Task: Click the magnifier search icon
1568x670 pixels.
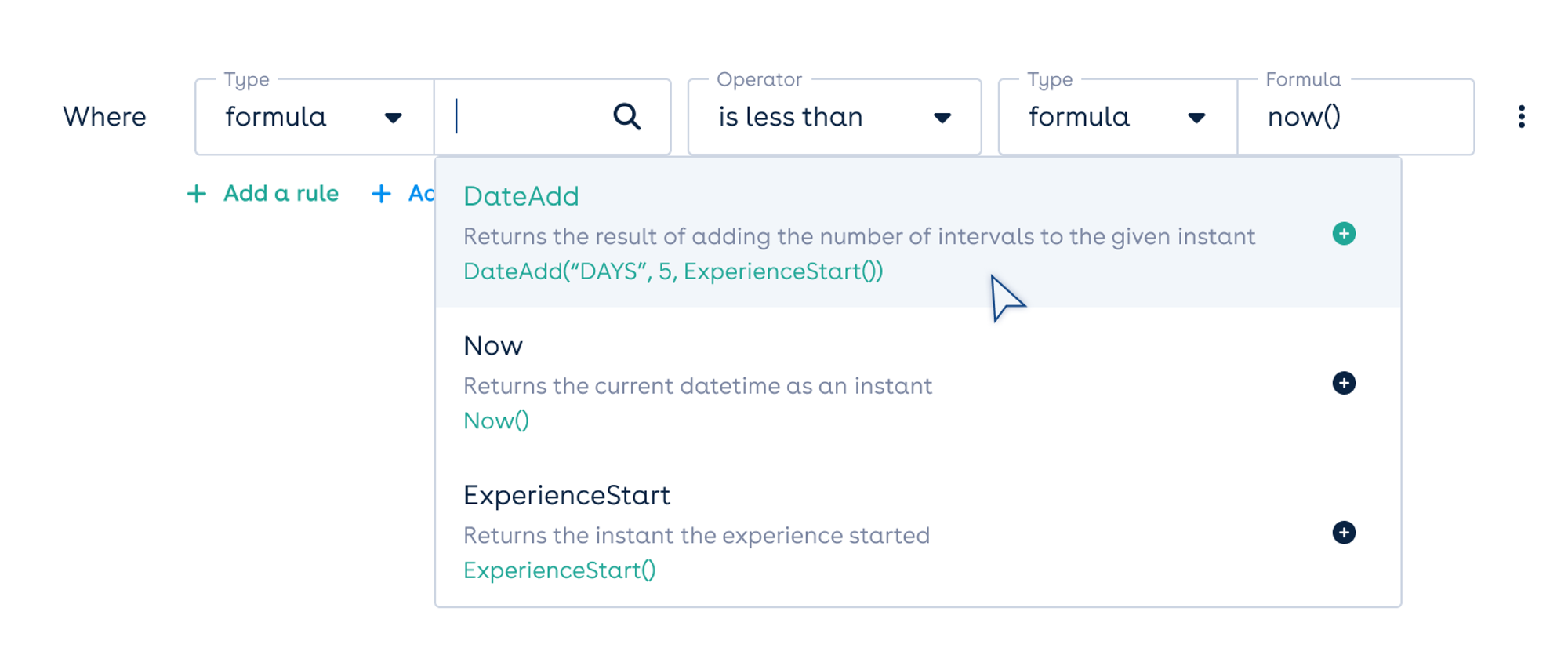Action: (626, 117)
